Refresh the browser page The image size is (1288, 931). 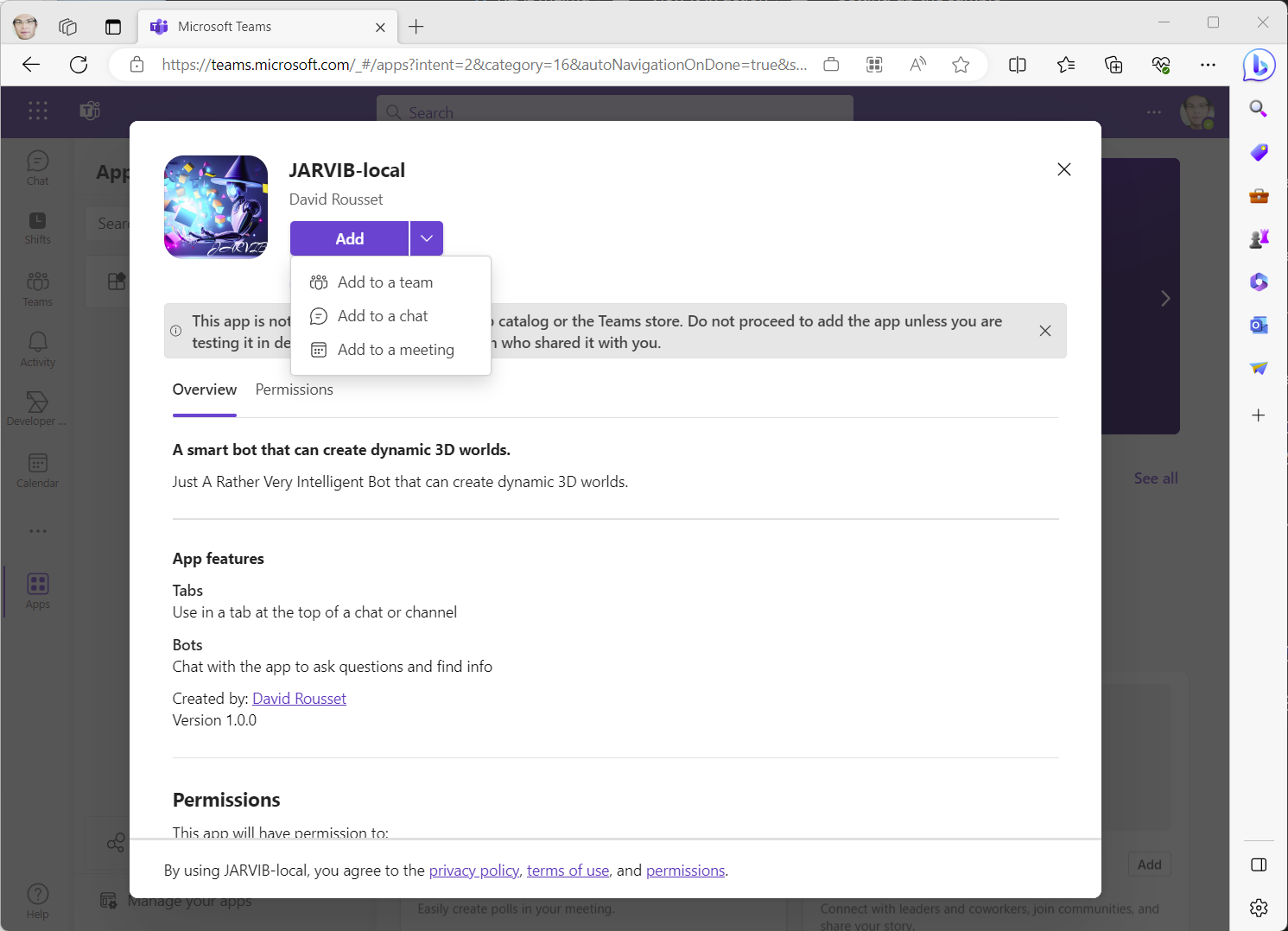pyautogui.click(x=79, y=65)
